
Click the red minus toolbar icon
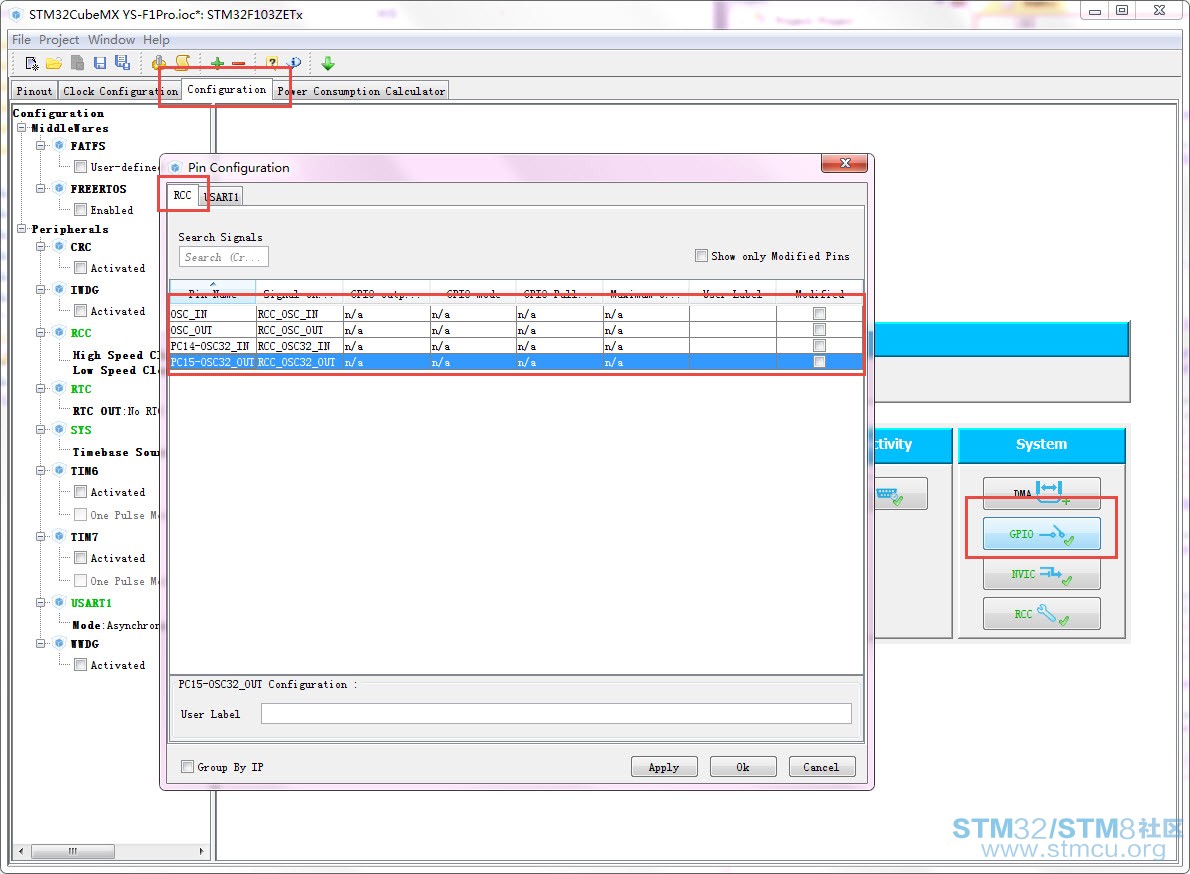tap(239, 64)
